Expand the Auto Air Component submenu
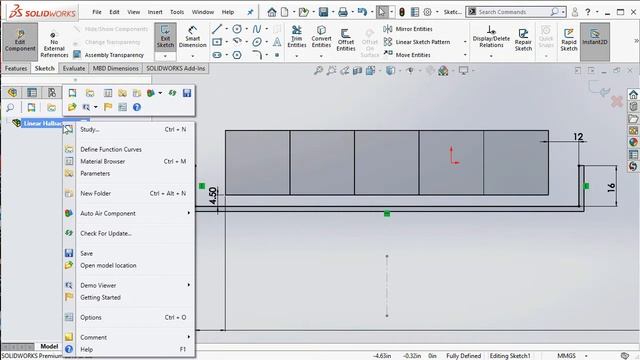This screenshot has height=360, width=640. tap(129, 213)
